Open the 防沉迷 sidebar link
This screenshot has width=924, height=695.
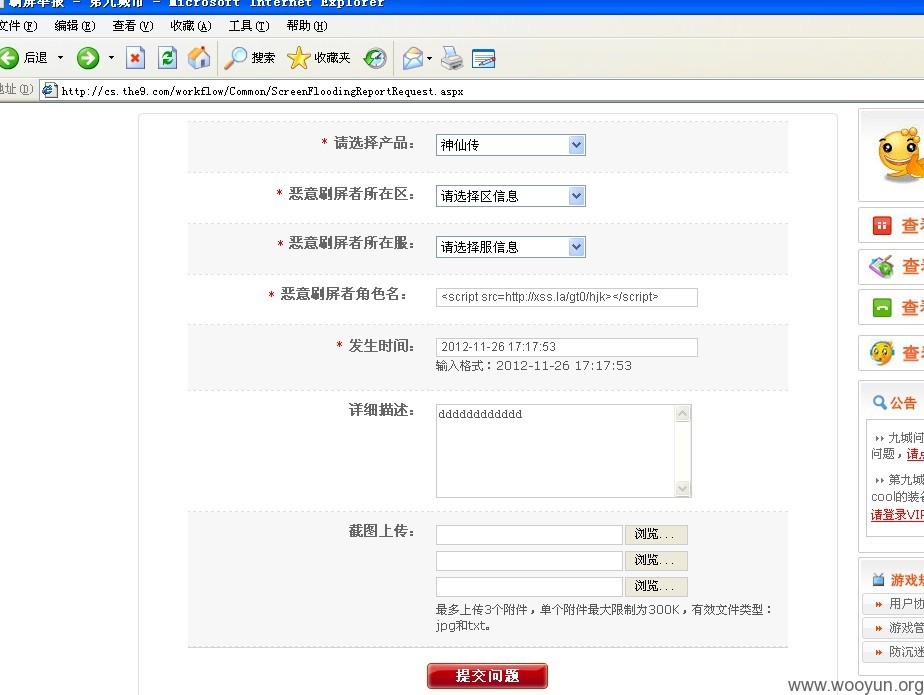click(x=906, y=652)
